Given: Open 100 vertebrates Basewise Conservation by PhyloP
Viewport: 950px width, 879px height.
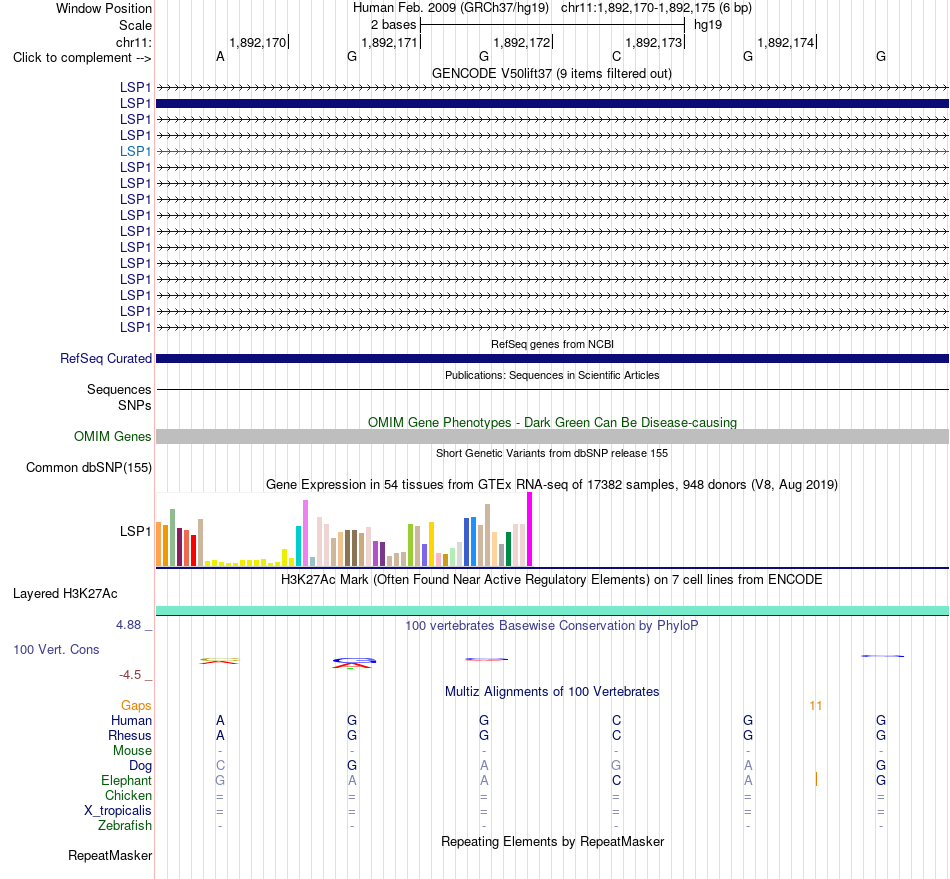Looking at the screenshot, I should click(x=552, y=625).
